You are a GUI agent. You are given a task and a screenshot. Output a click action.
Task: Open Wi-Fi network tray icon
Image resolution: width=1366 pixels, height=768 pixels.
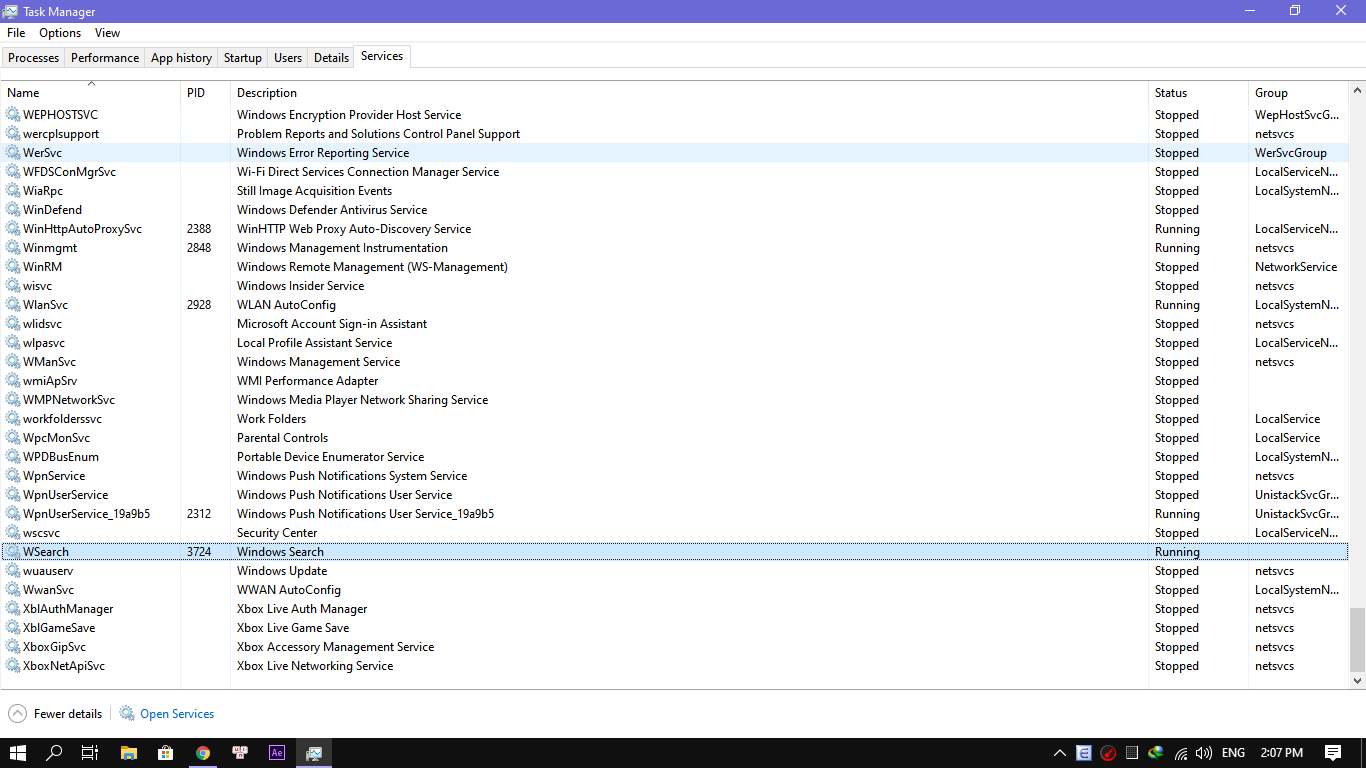point(1181,753)
